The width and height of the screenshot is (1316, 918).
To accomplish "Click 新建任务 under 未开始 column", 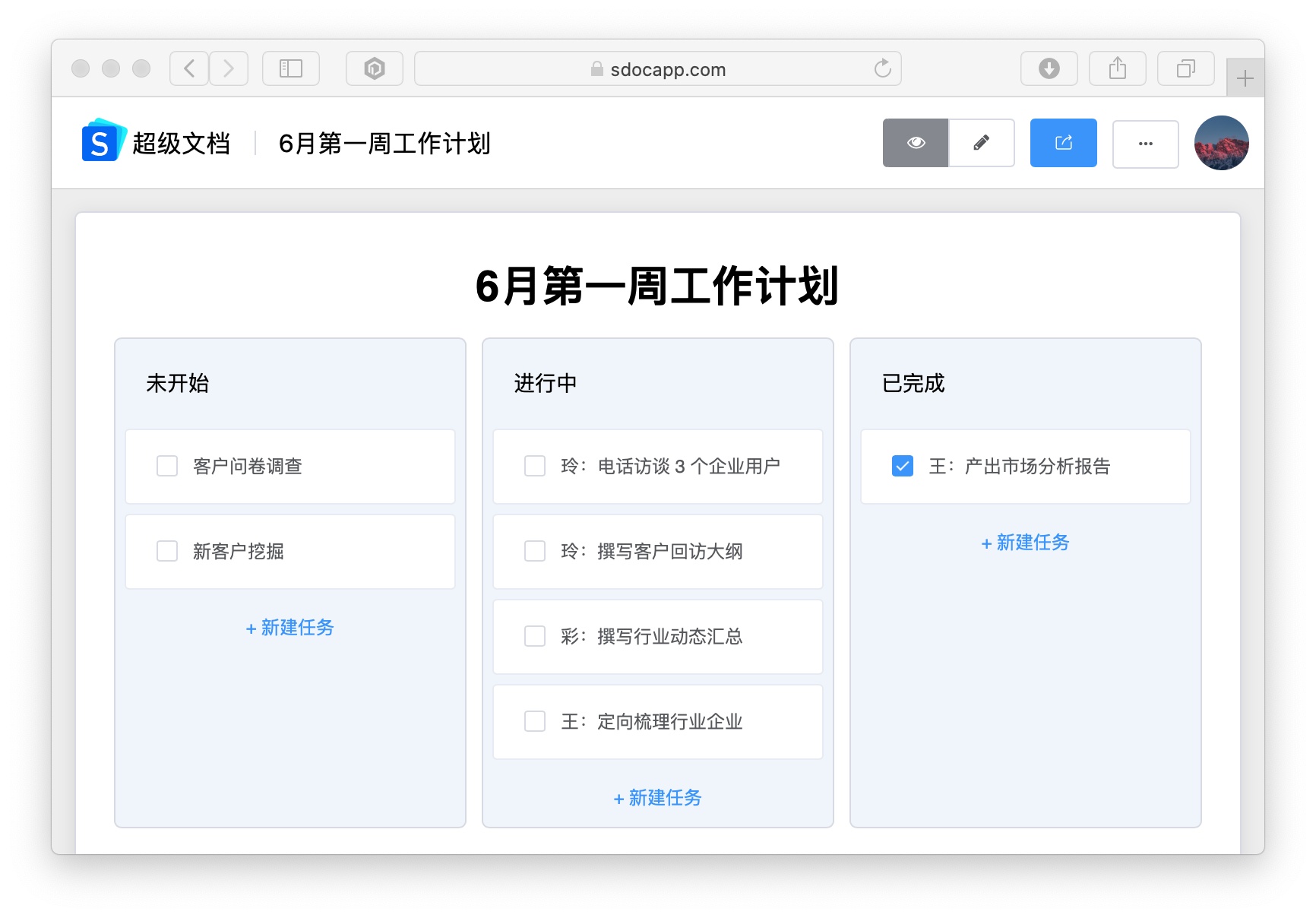I will (290, 628).
